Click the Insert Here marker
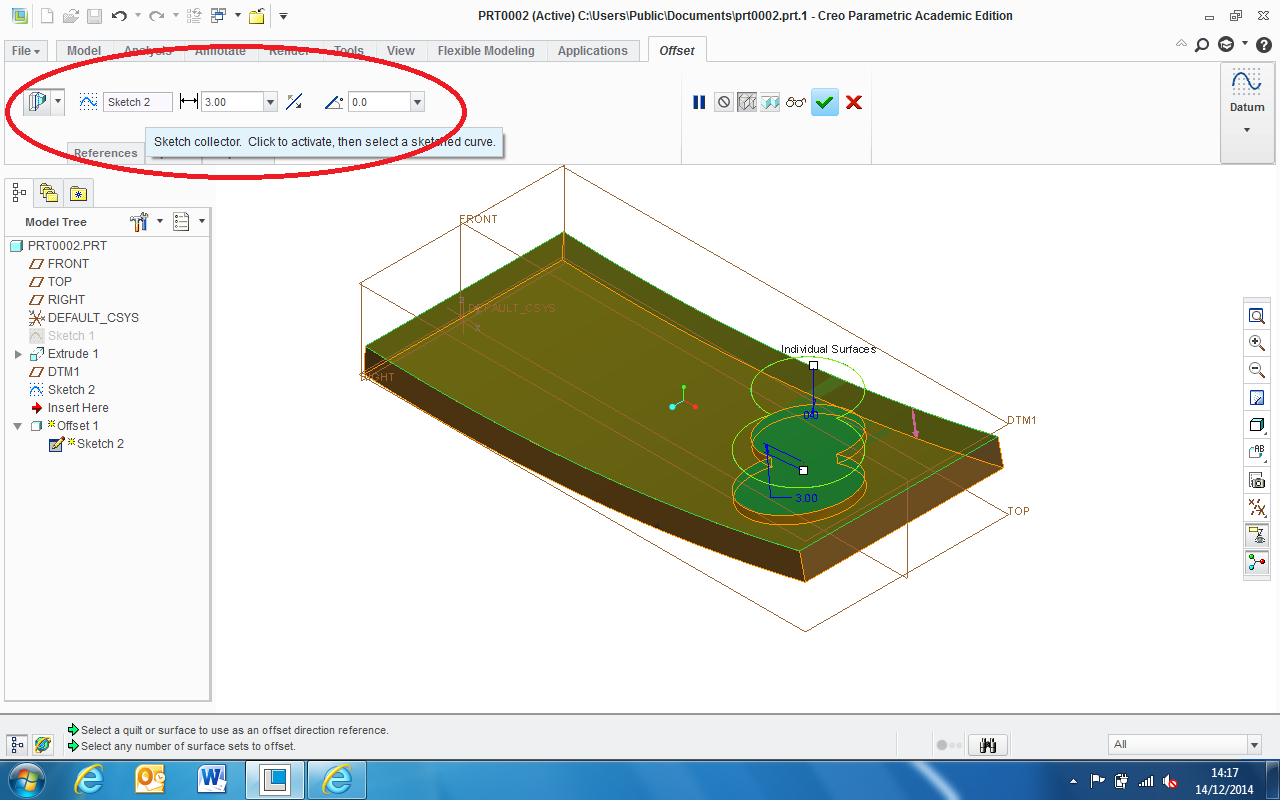 (69, 408)
